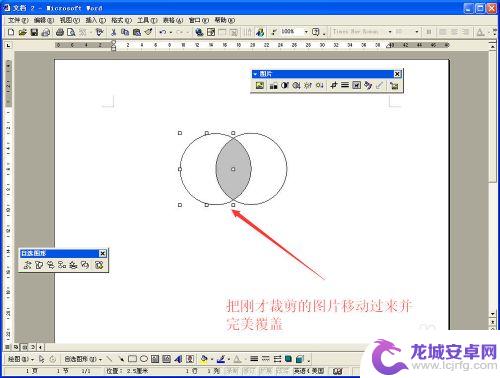Screen dimensions: 500x378
Task: Click Reset Picture icon in Picture toolbar
Action: 394,85
